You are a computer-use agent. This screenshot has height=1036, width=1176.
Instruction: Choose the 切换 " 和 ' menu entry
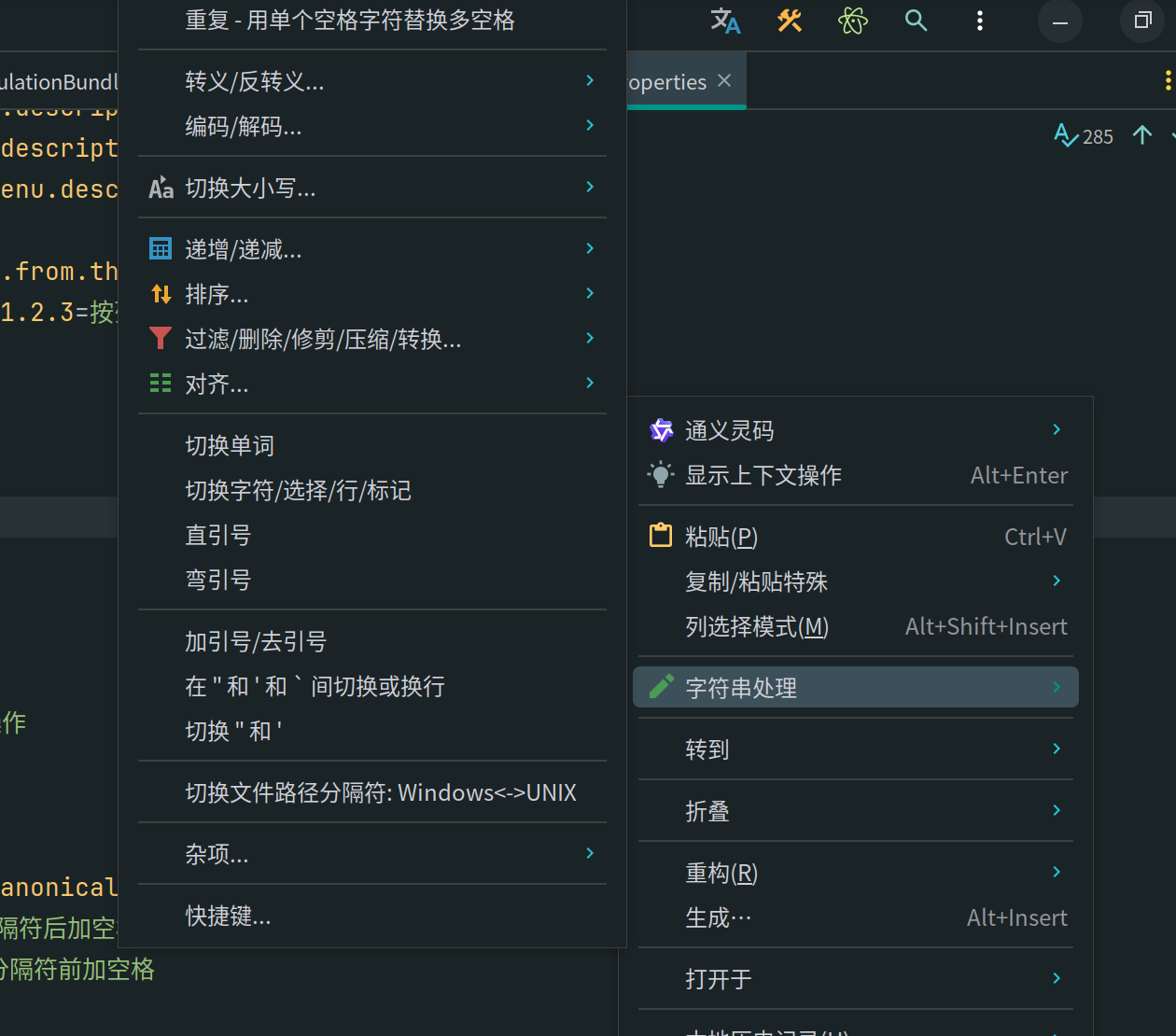point(372,731)
